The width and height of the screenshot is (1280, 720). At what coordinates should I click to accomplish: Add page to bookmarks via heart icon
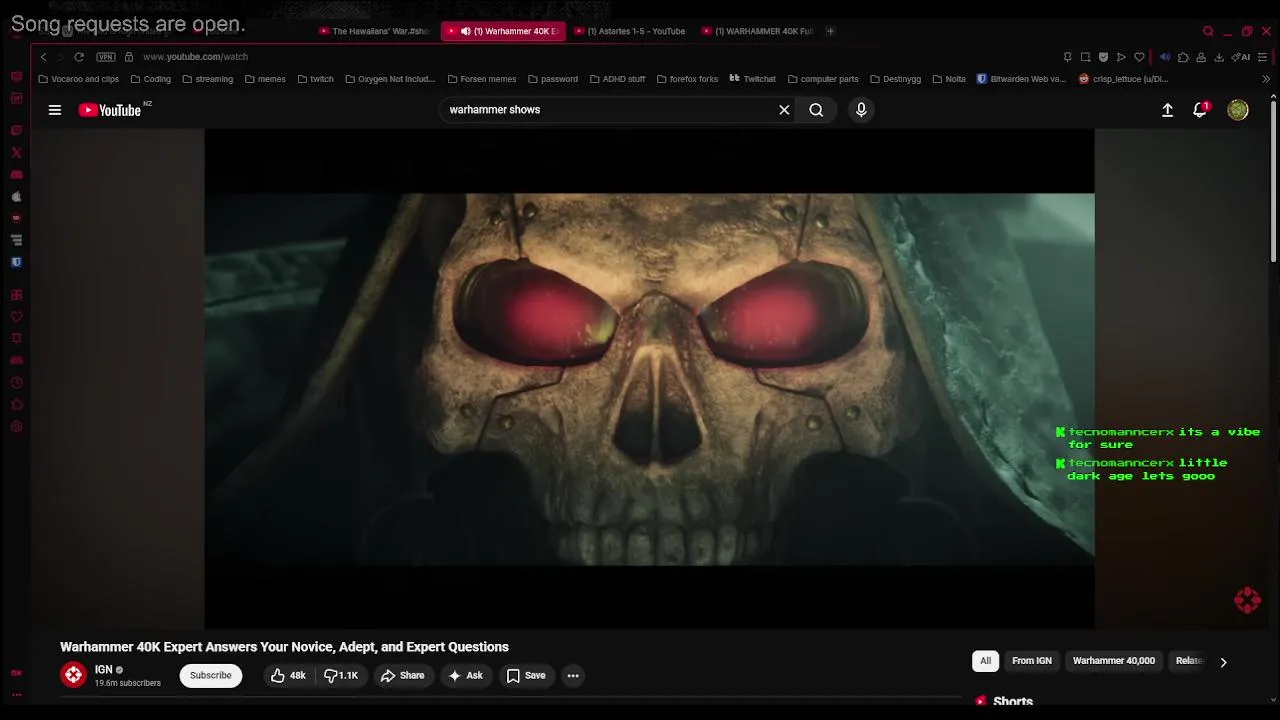click(1139, 57)
